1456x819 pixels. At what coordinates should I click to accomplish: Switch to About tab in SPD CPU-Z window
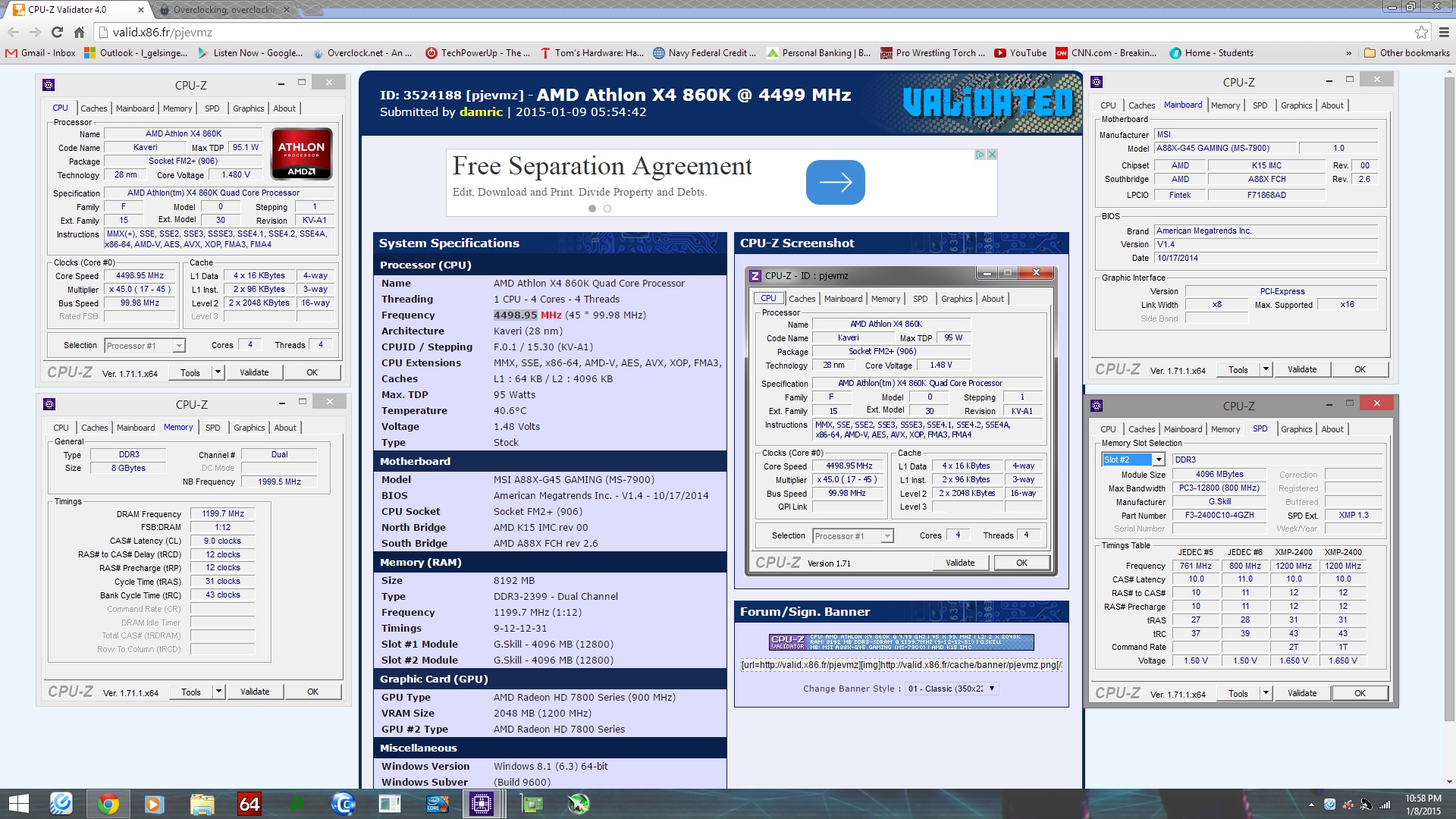tap(1332, 429)
